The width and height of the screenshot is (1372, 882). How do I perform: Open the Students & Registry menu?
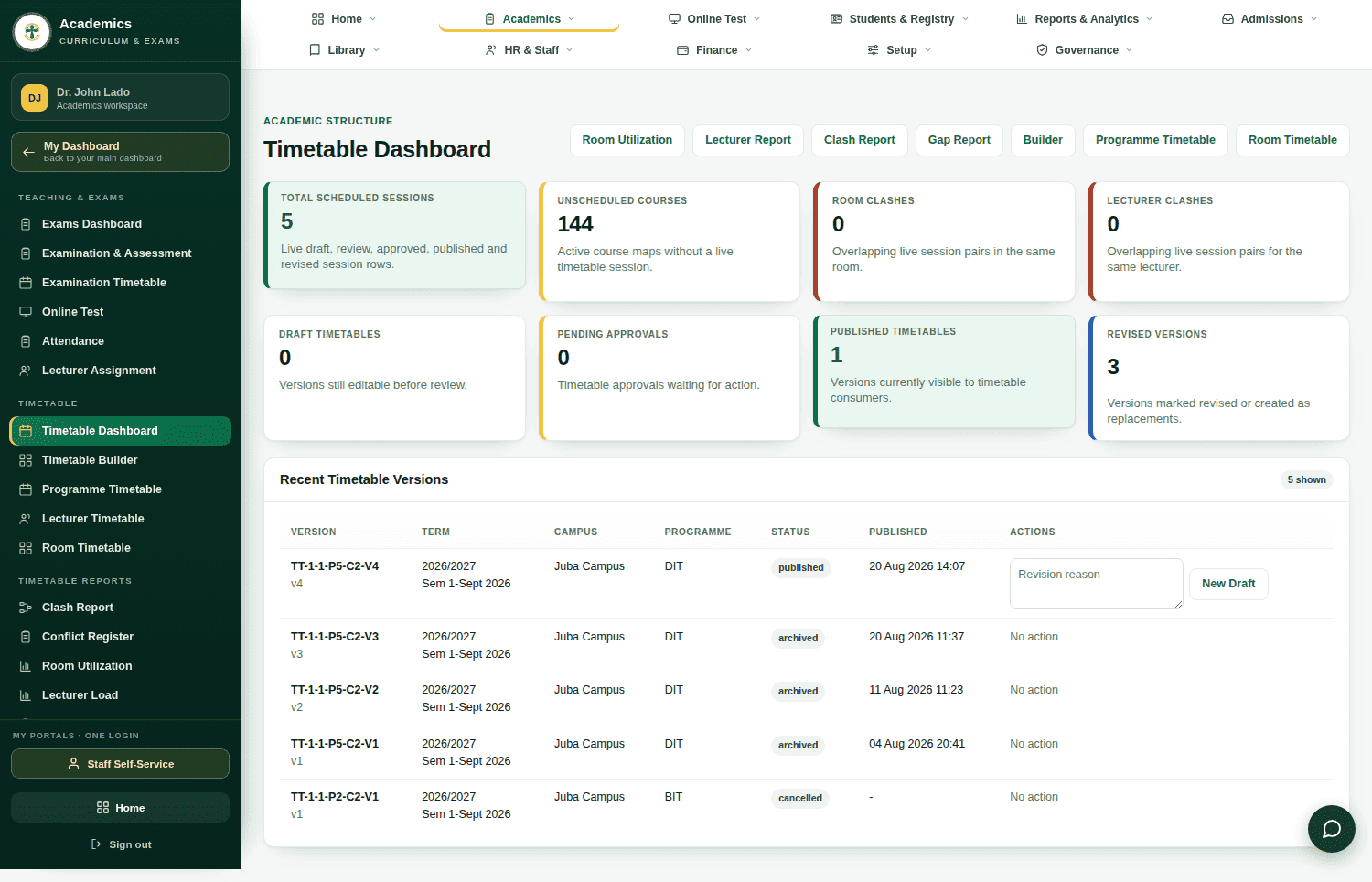click(900, 19)
